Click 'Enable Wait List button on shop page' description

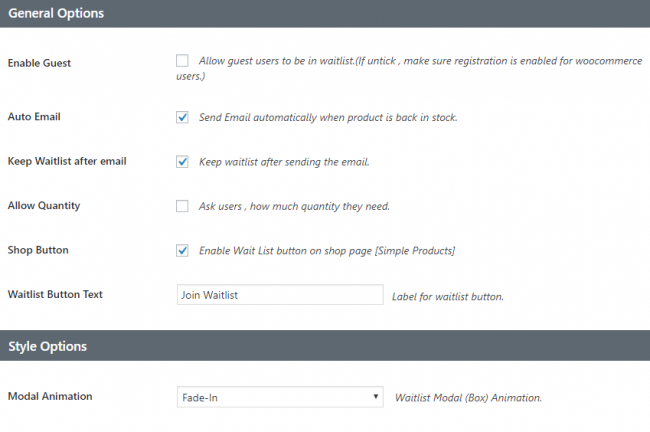327,250
